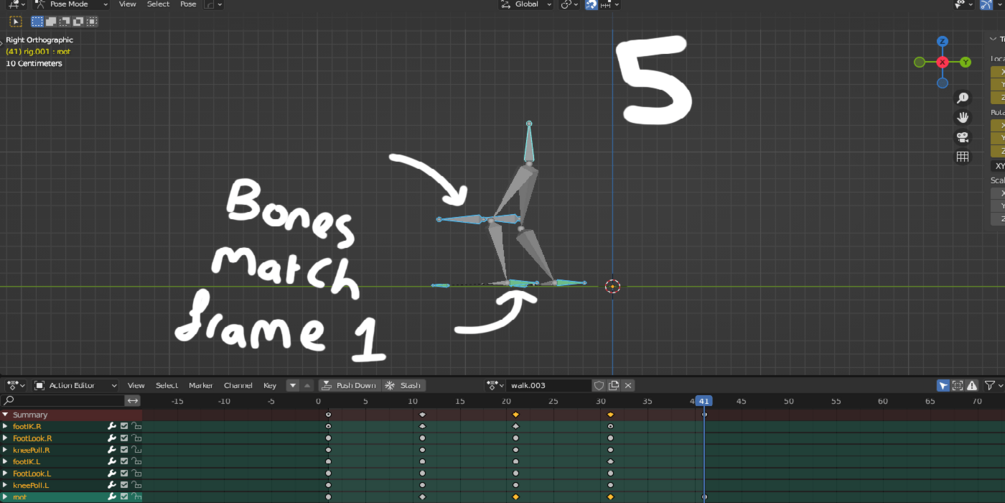
Task: Click the Stash button
Action: click(404, 385)
